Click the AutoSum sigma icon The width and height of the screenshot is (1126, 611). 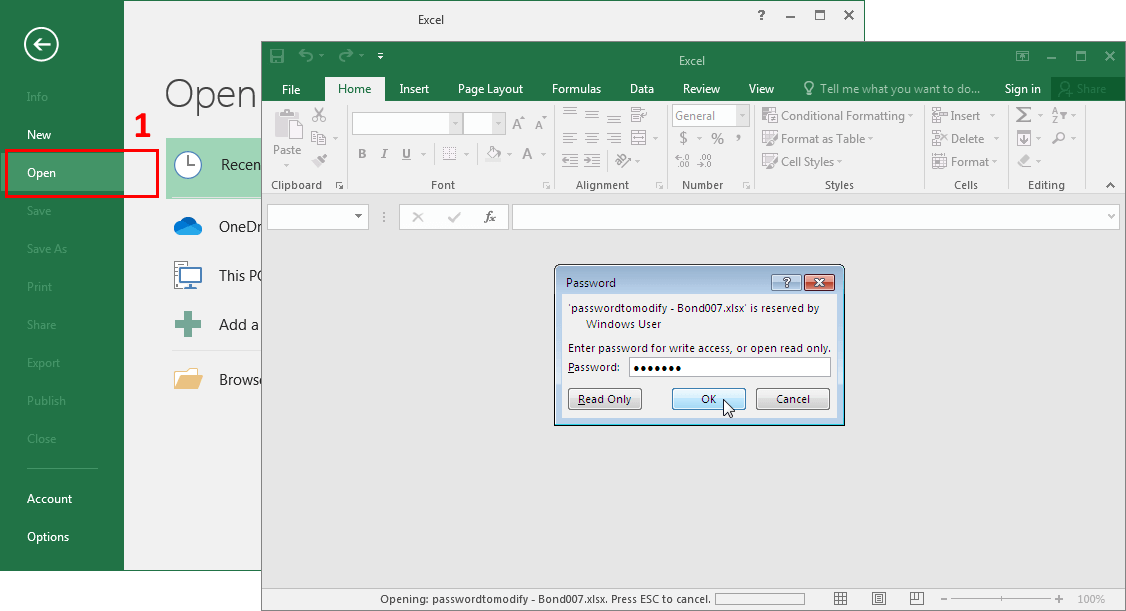tap(1023, 115)
